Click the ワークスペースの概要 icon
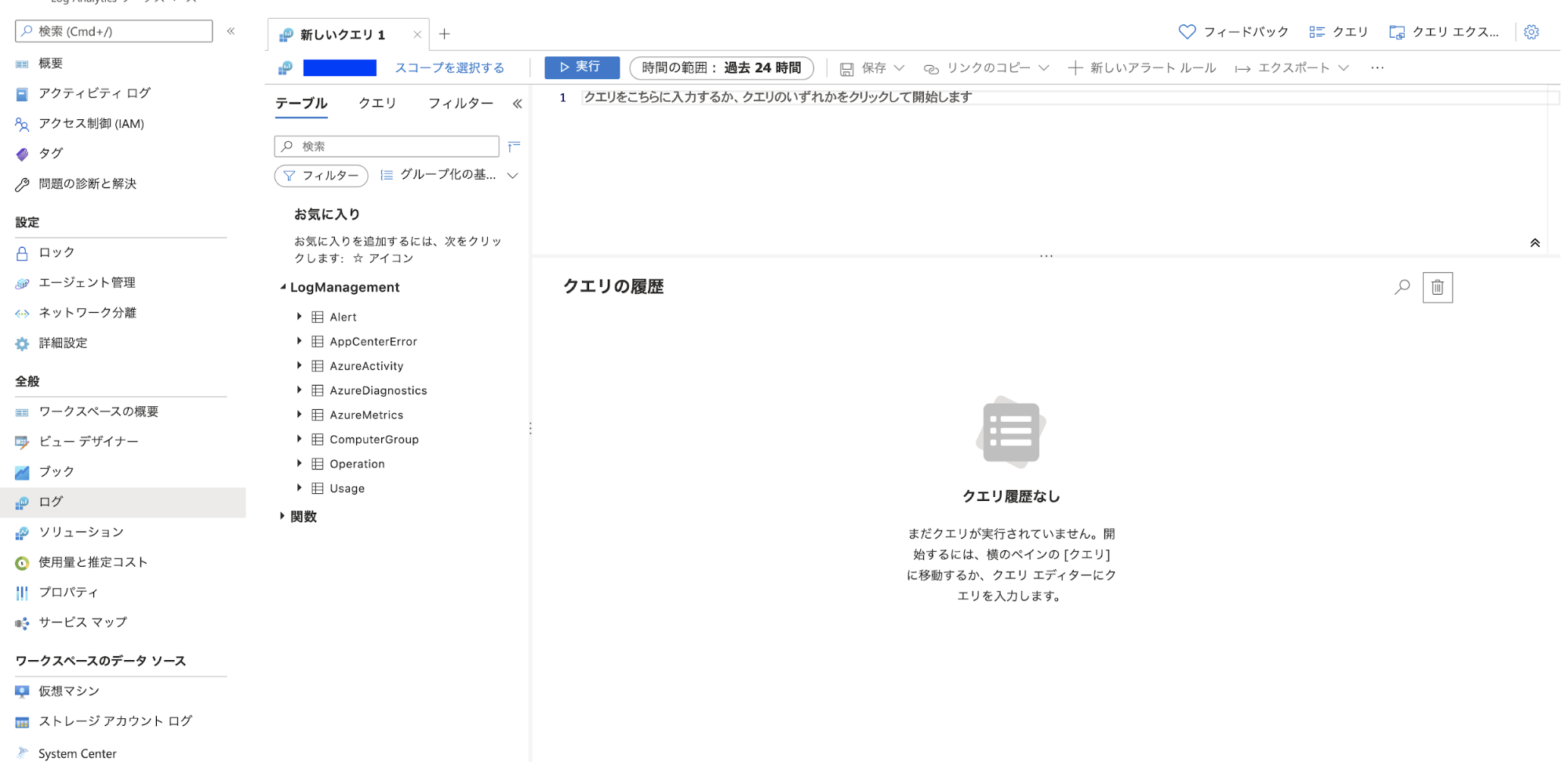Screen dimensions: 1568x762 22,412
